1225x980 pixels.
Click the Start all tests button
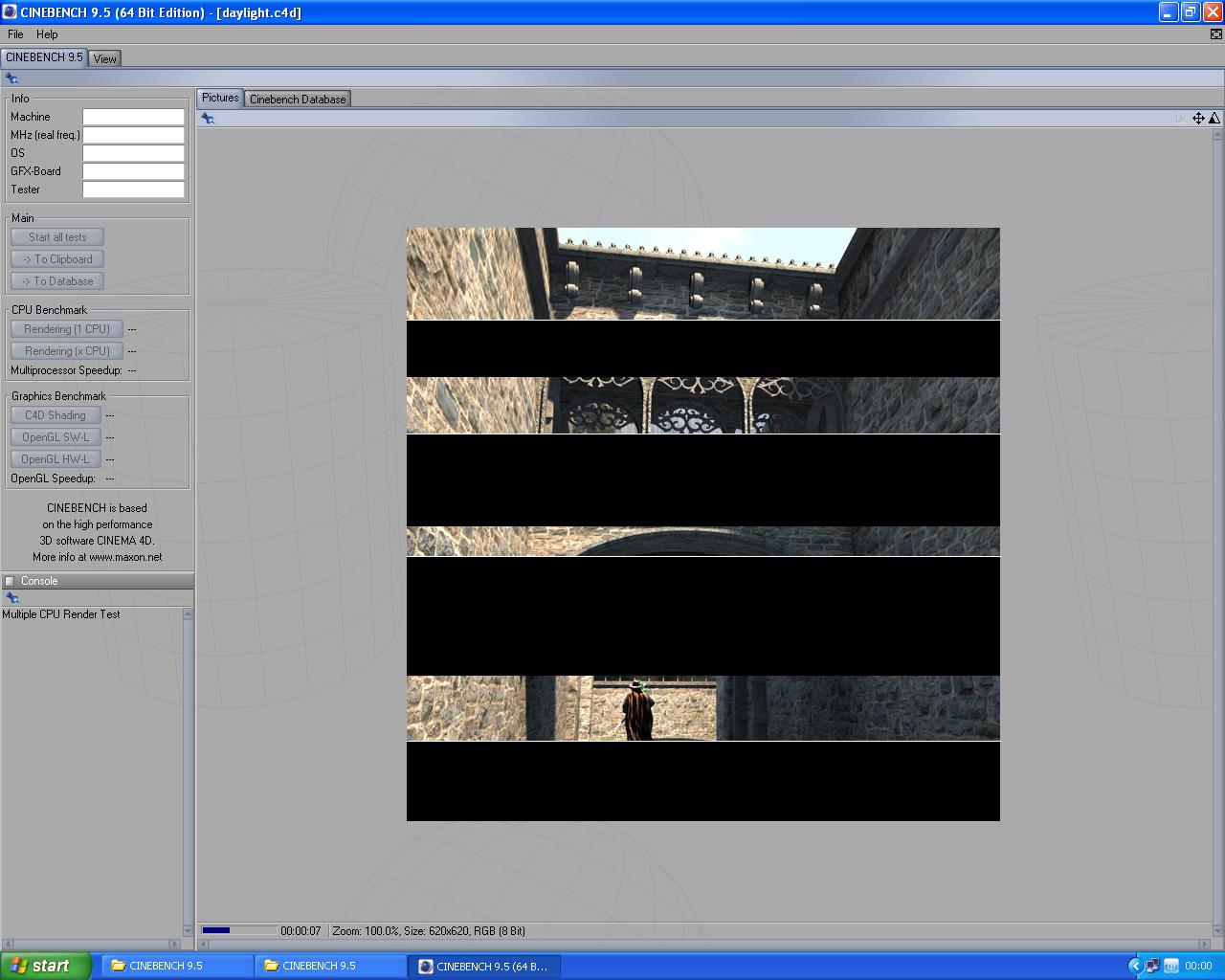57,237
